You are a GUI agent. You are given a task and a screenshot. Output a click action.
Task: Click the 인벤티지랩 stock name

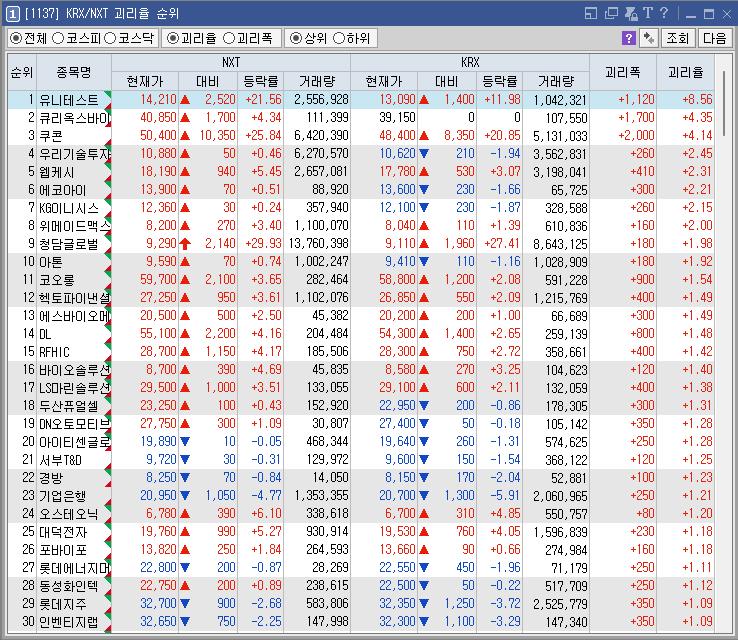tap(69, 622)
